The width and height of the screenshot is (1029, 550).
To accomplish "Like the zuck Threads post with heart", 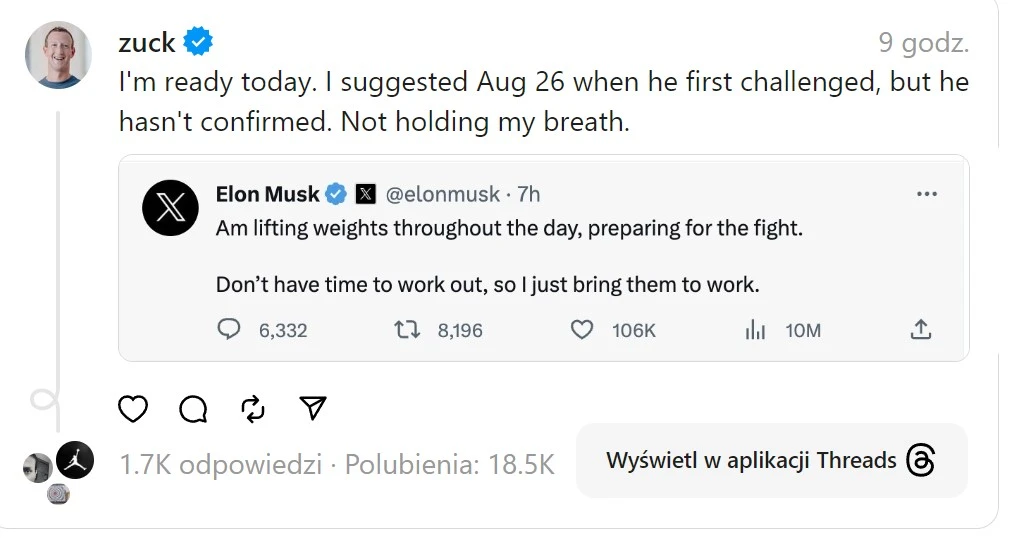I will tap(133, 409).
